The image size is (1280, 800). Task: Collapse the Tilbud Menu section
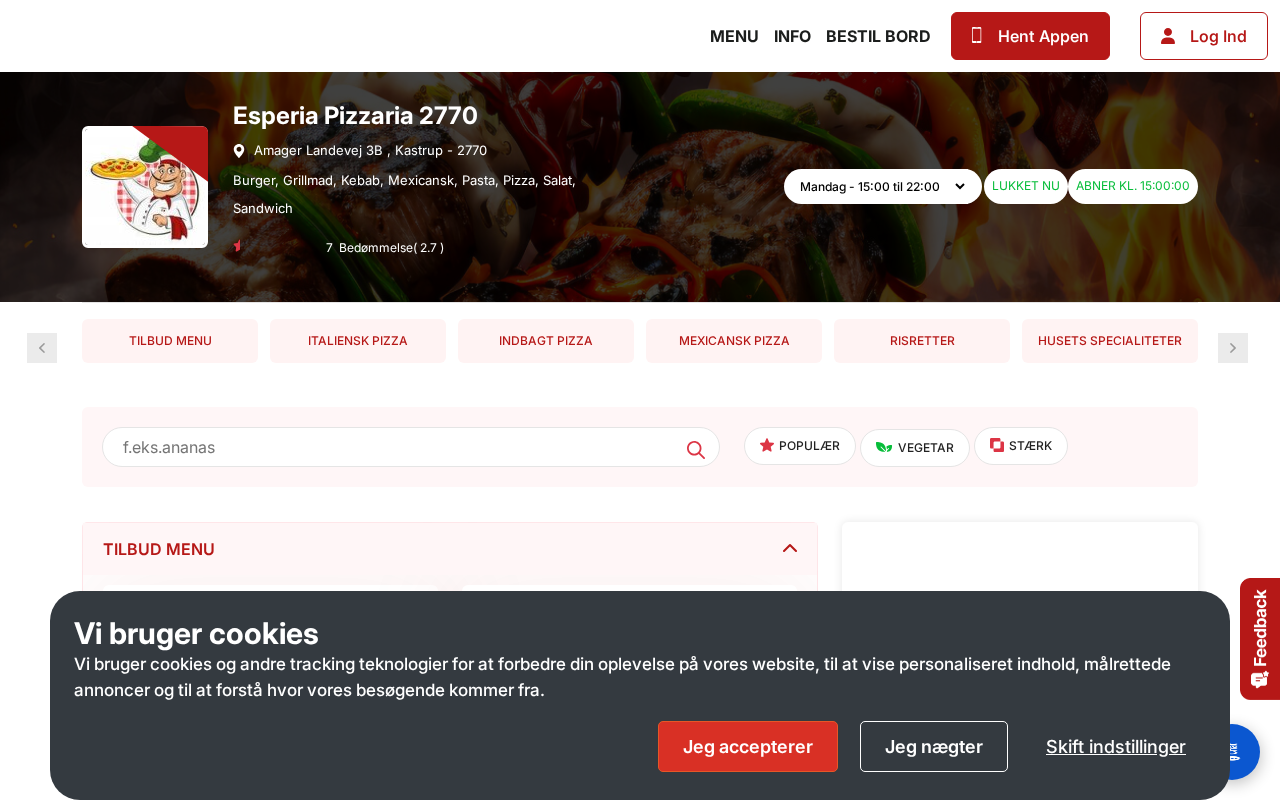click(x=790, y=548)
